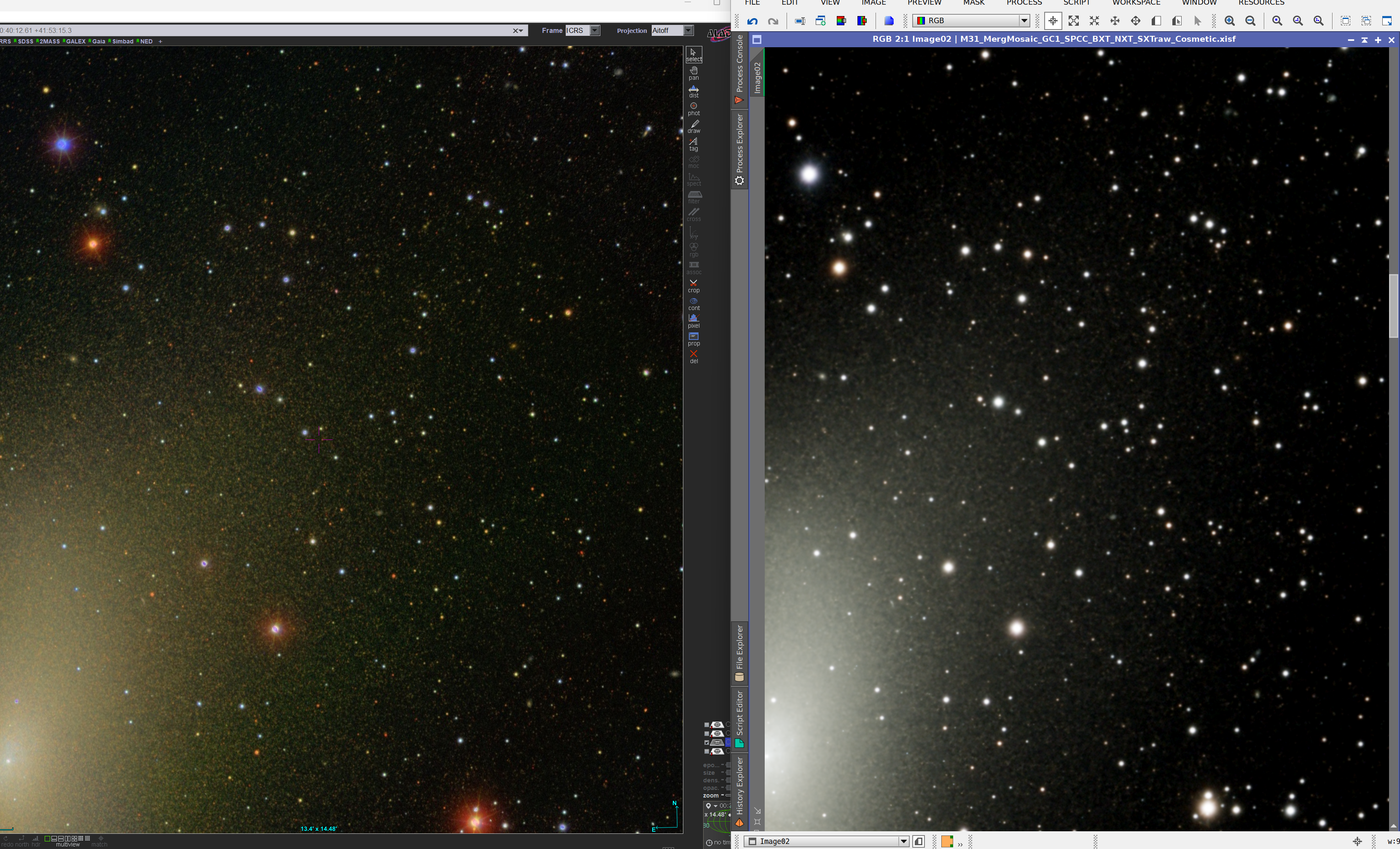Open PixInsight MASK menu
This screenshot has width=1400, height=849.
[974, 3]
